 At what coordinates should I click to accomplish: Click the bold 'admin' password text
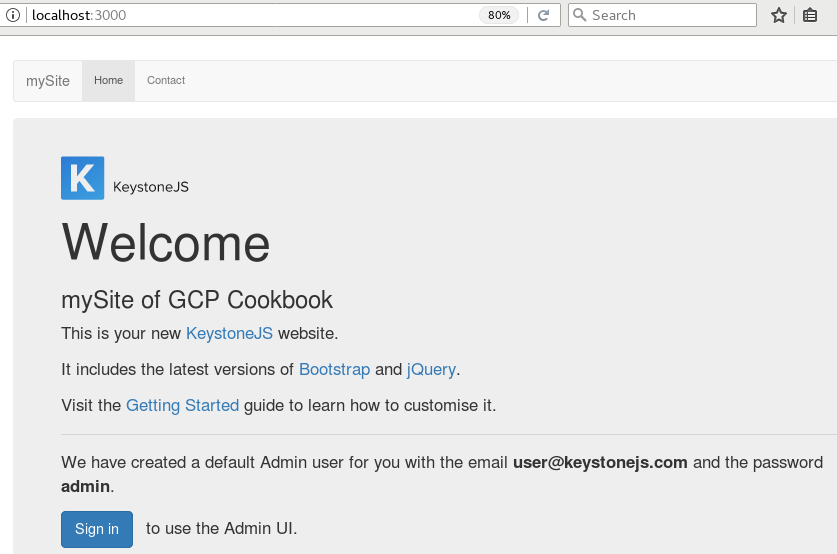[85, 486]
